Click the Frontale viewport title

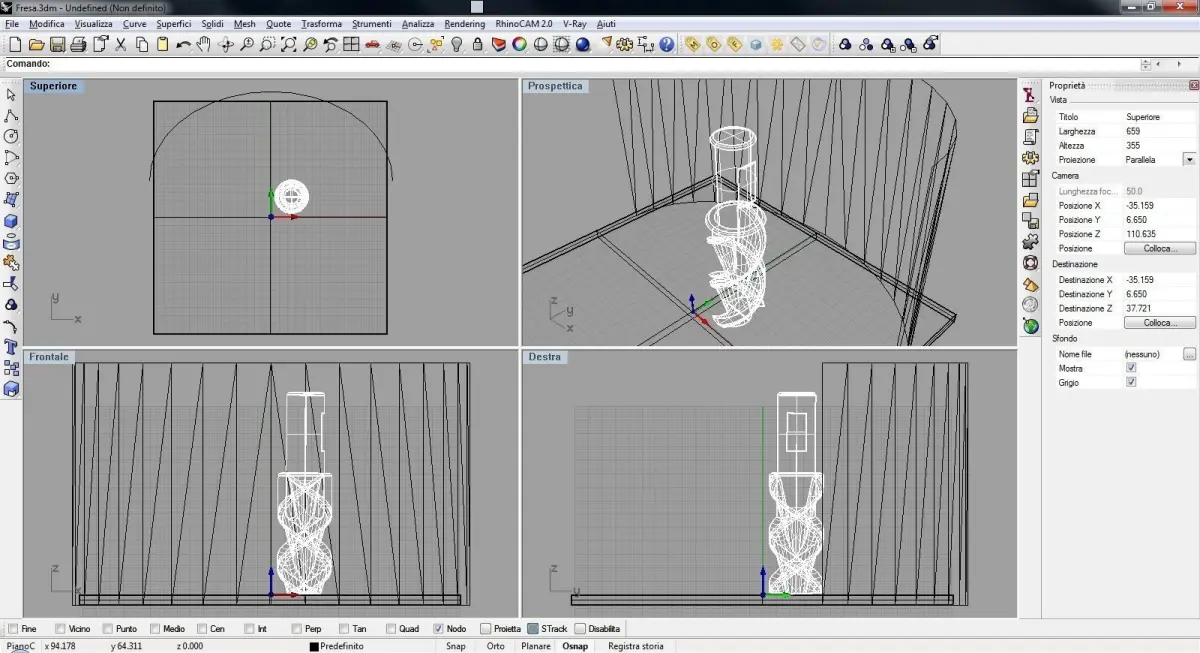49,356
